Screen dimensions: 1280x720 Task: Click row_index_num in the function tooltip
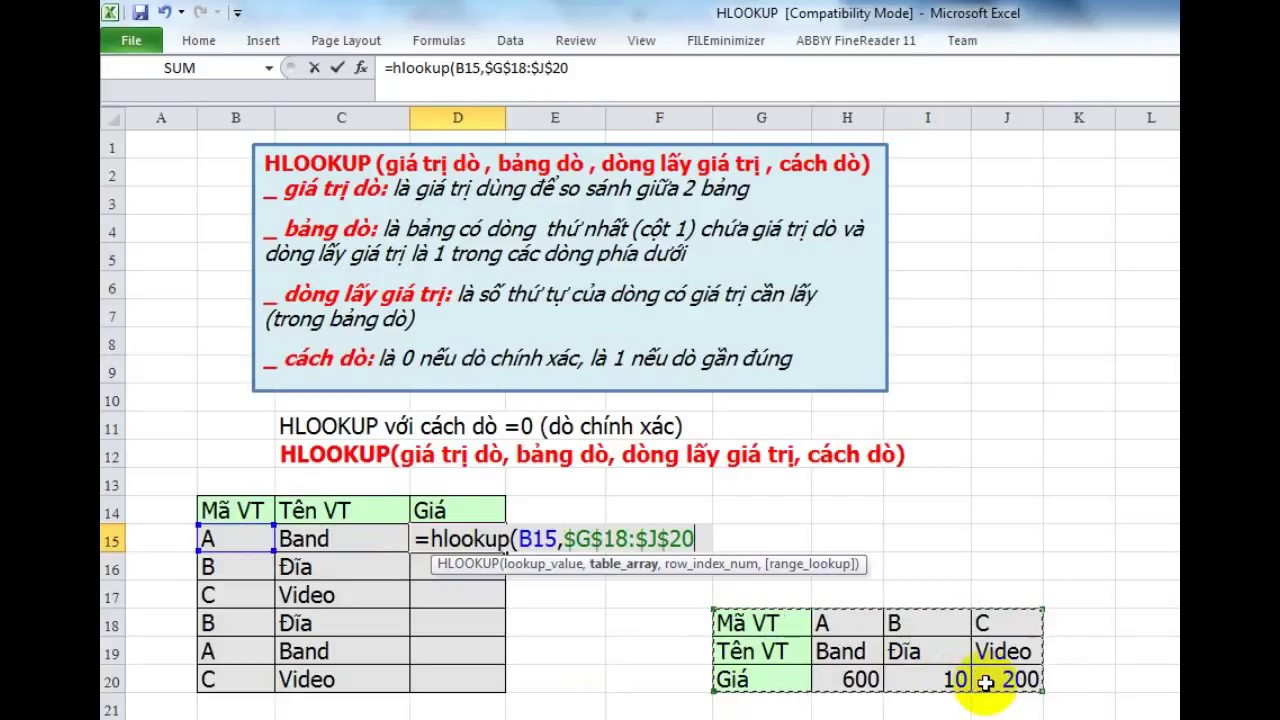coord(710,564)
